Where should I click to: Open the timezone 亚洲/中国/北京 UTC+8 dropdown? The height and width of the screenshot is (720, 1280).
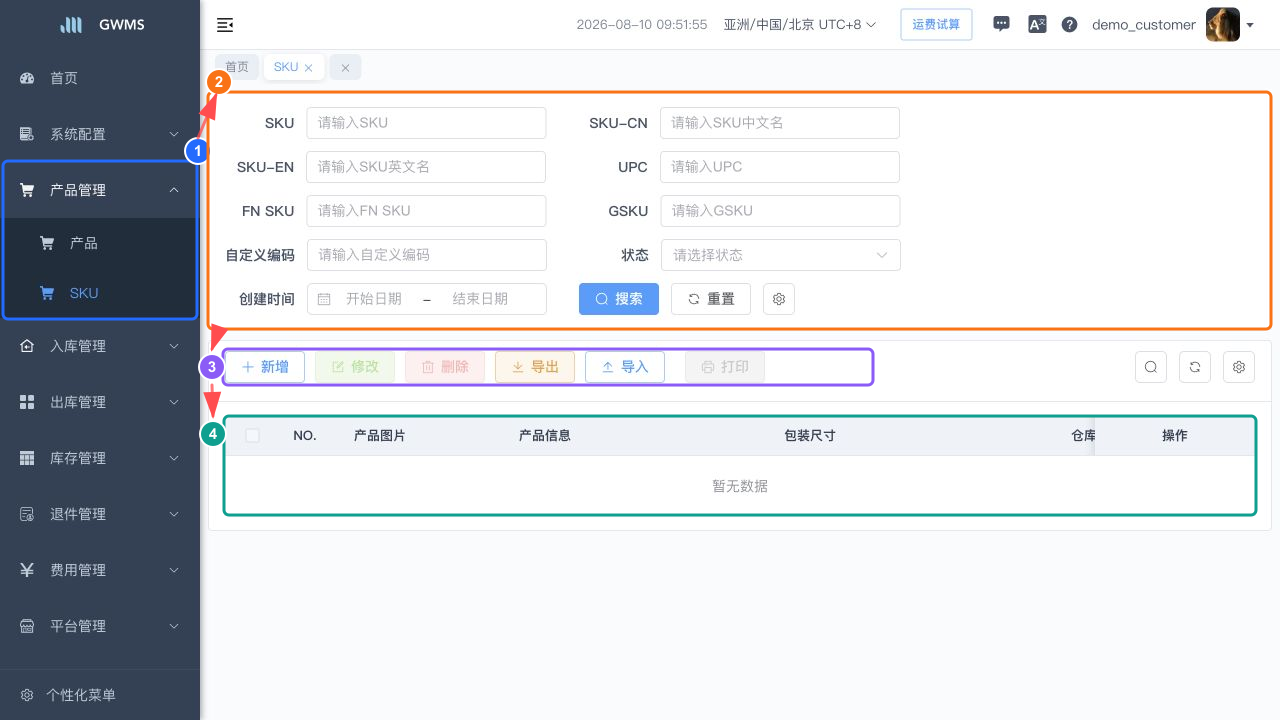pos(800,24)
